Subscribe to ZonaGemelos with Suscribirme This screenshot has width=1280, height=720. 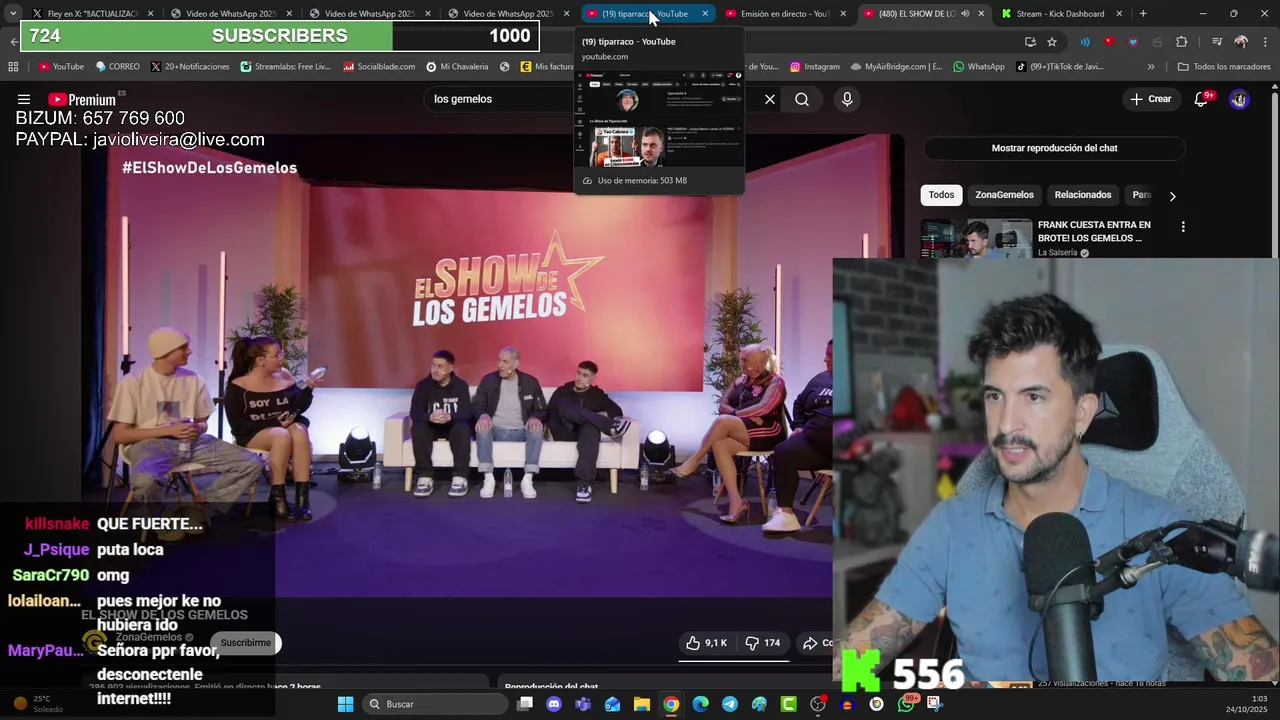(246, 643)
